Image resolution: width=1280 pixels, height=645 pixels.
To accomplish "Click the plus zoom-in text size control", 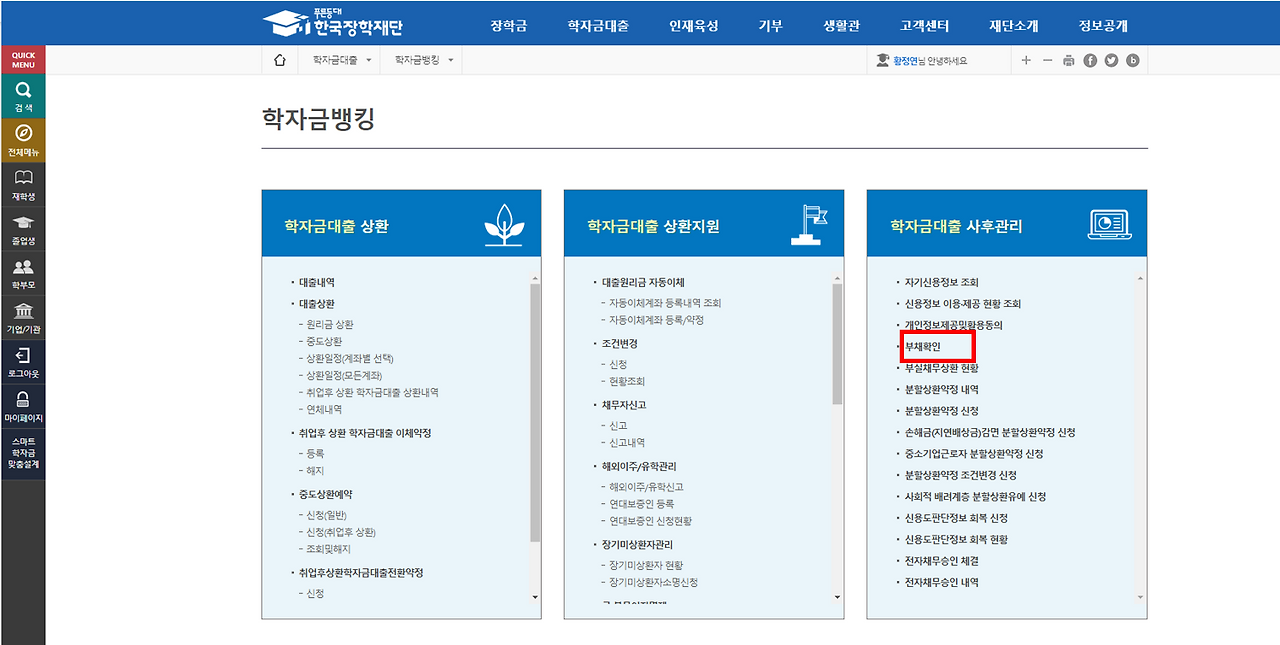I will (1028, 60).
